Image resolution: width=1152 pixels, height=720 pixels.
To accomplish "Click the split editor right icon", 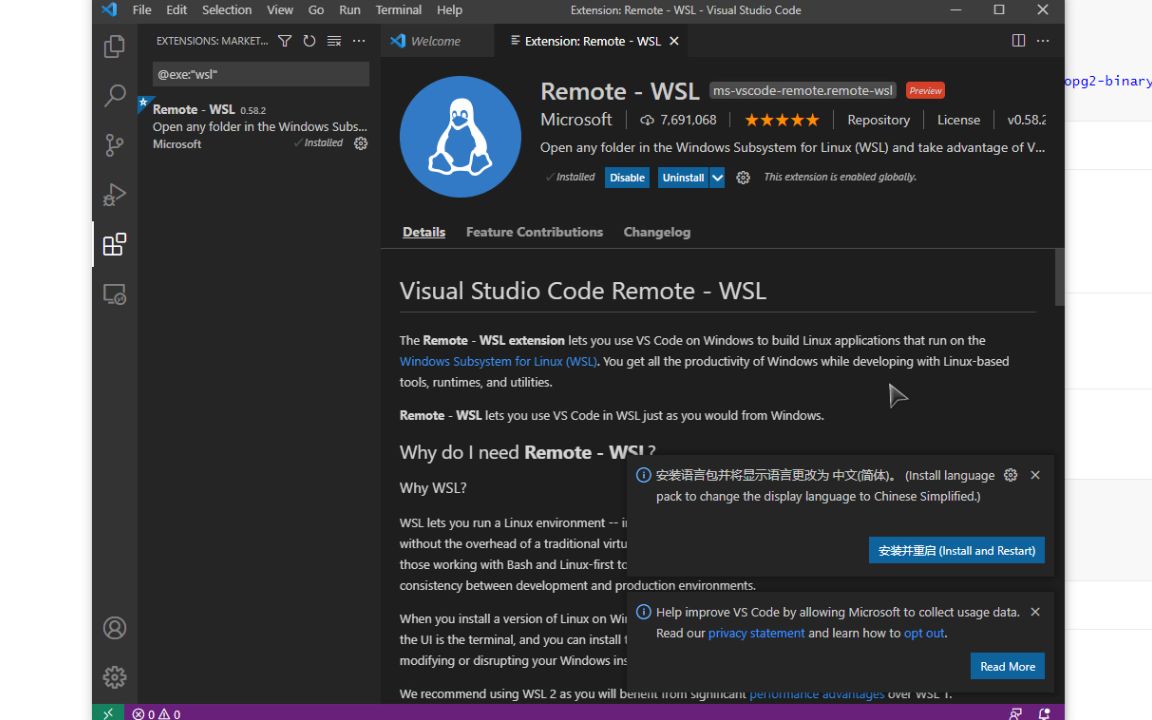I will pyautogui.click(x=1018, y=41).
